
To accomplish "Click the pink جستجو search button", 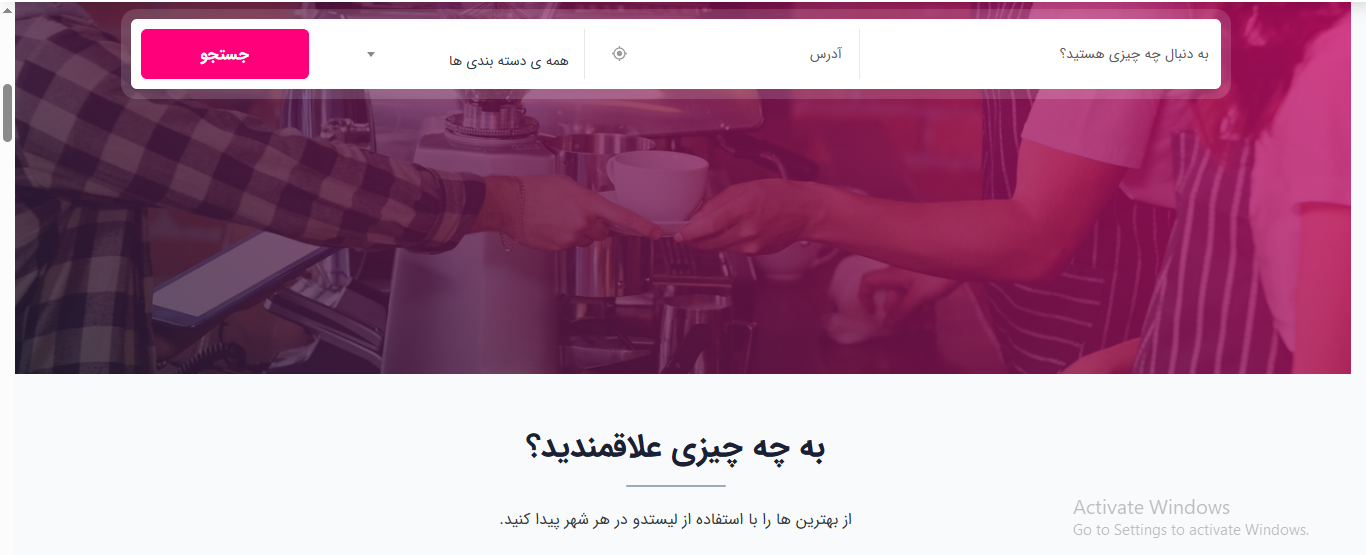I will click(x=225, y=54).
